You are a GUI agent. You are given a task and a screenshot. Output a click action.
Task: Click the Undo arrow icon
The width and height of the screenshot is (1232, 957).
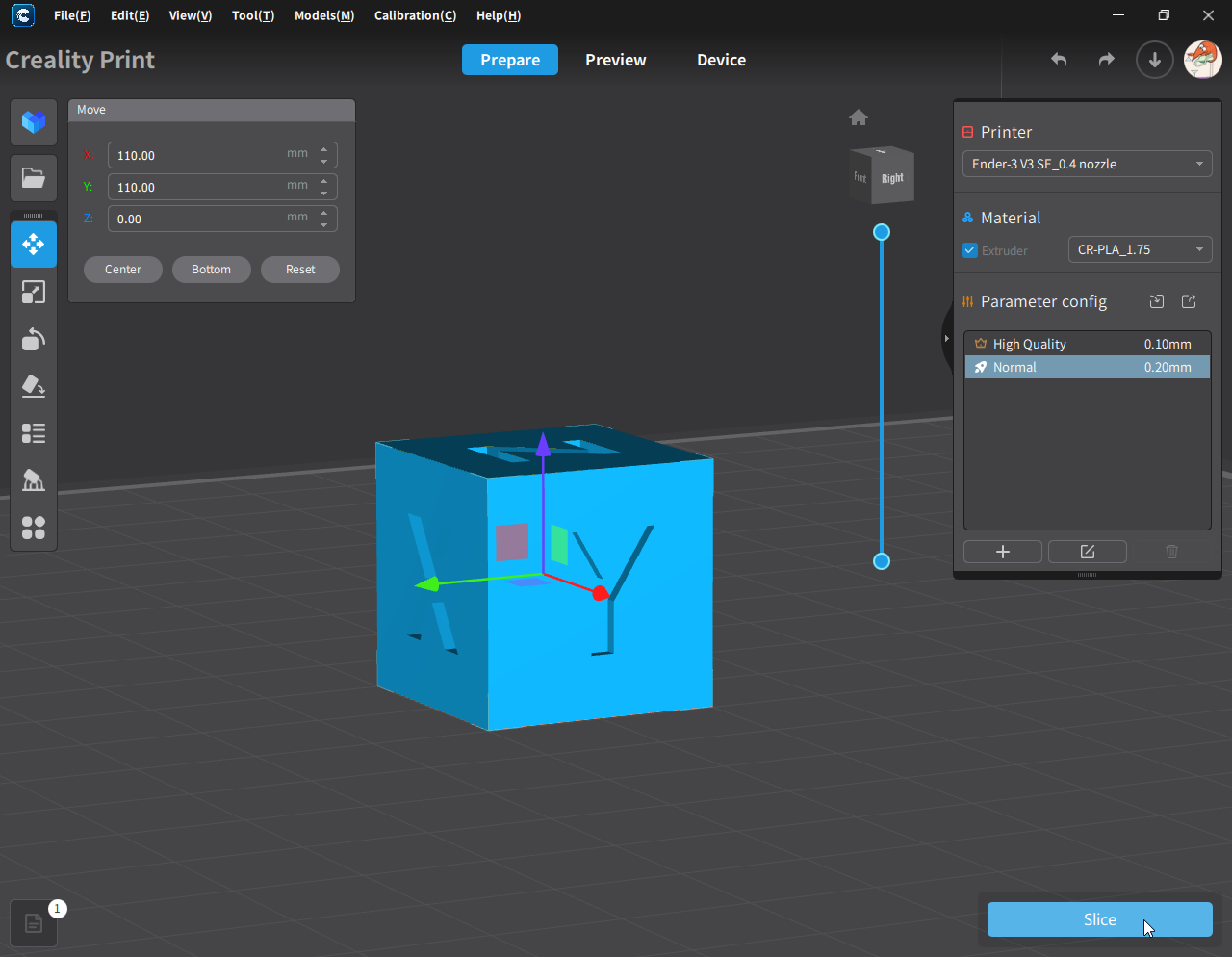pyautogui.click(x=1059, y=60)
